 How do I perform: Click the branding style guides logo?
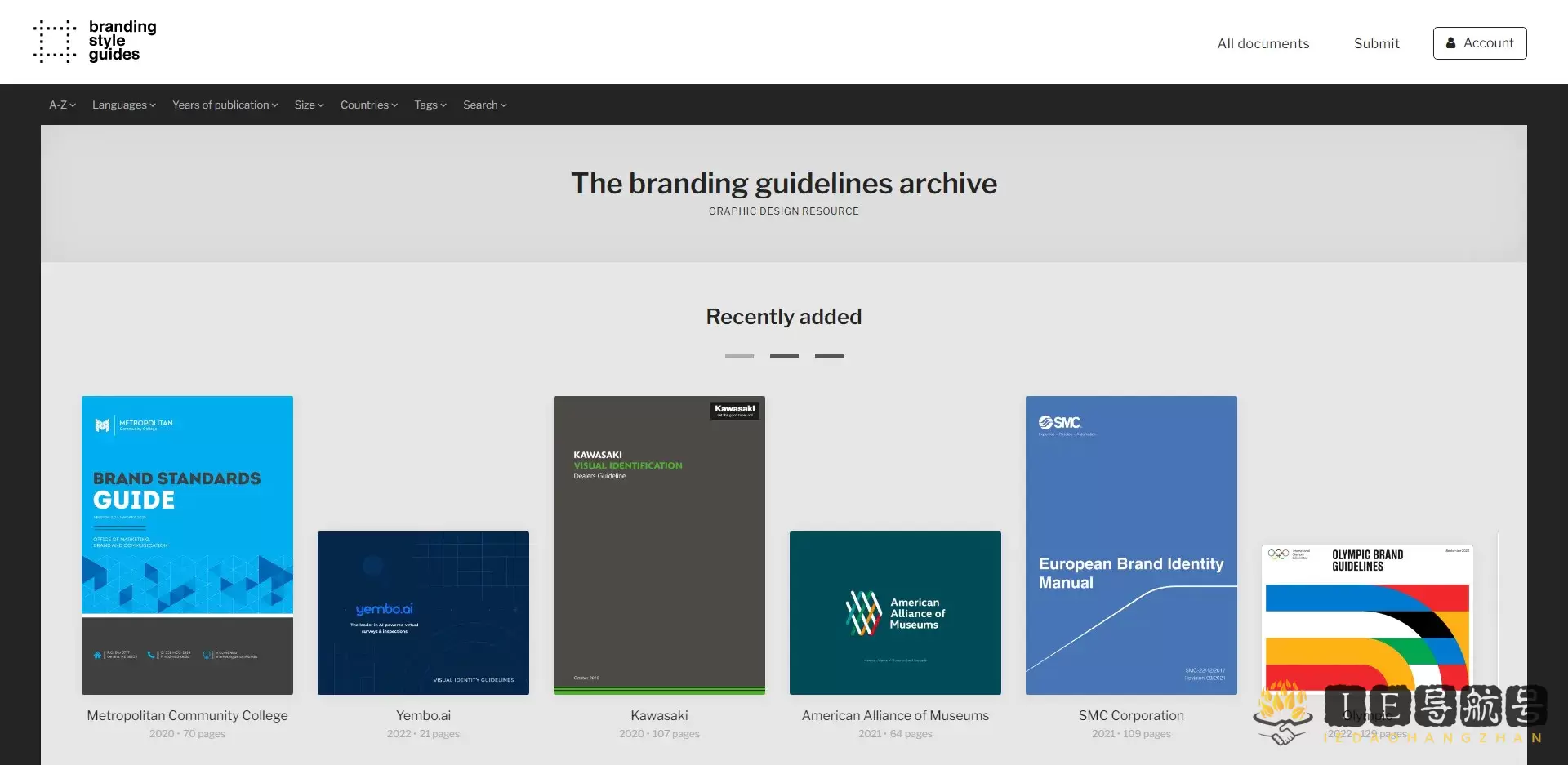[93, 42]
